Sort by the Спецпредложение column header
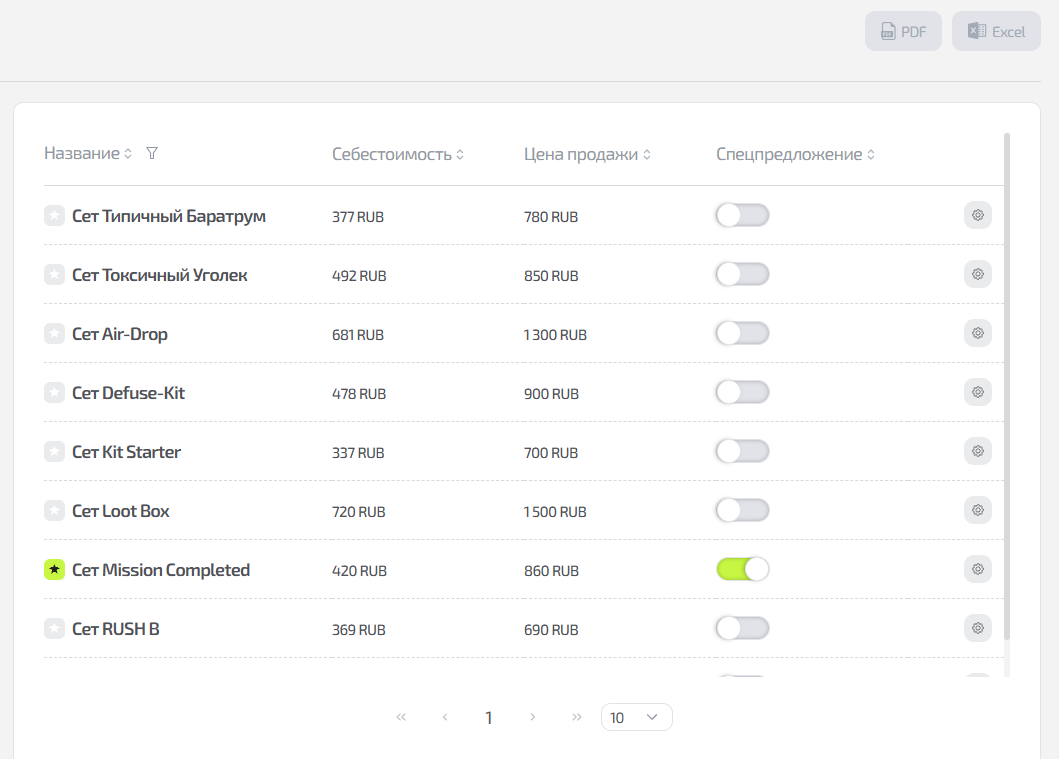1059x759 pixels. click(x=795, y=155)
